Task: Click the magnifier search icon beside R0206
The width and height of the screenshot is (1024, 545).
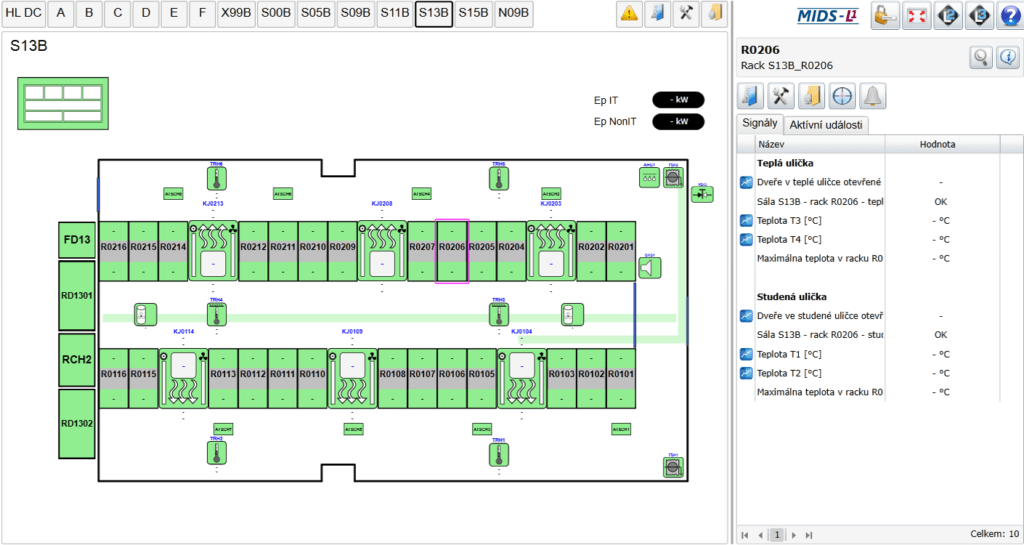Action: pyautogui.click(x=980, y=58)
